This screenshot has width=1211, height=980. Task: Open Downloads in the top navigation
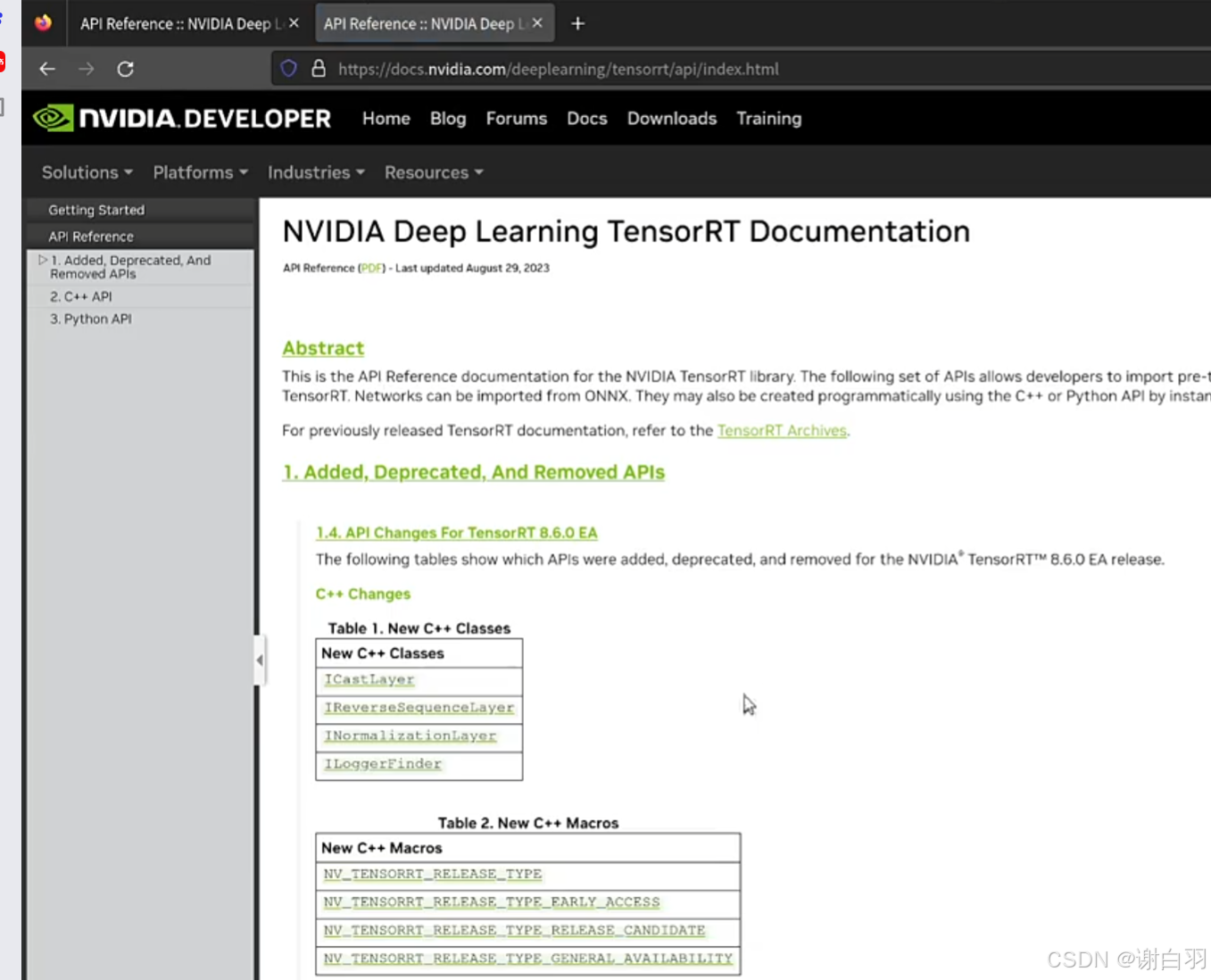[x=672, y=119]
